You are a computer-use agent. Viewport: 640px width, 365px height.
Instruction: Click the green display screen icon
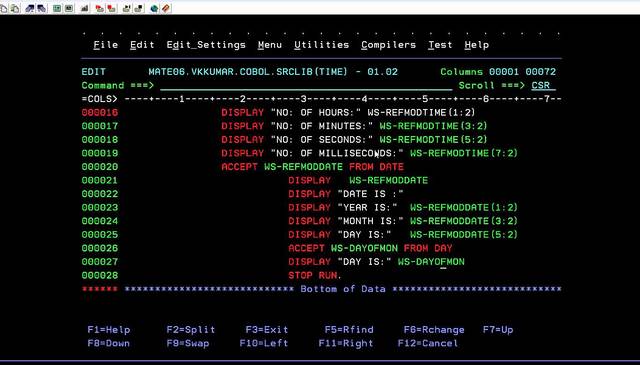pos(57,8)
